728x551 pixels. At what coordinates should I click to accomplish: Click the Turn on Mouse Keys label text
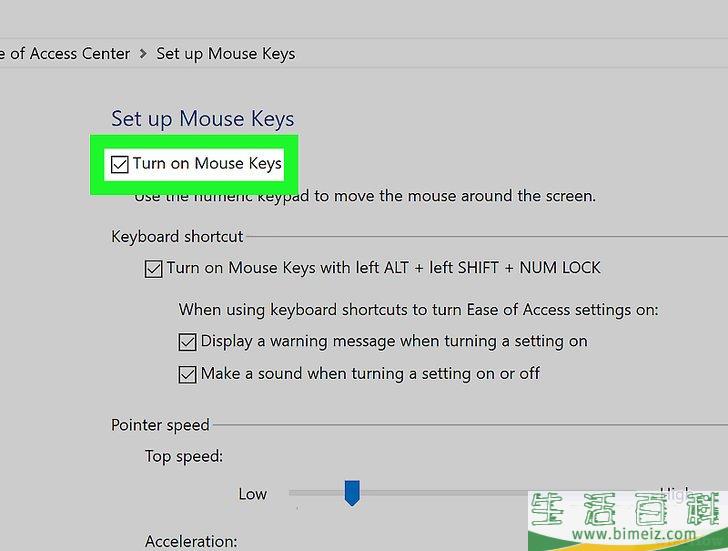pos(207,164)
